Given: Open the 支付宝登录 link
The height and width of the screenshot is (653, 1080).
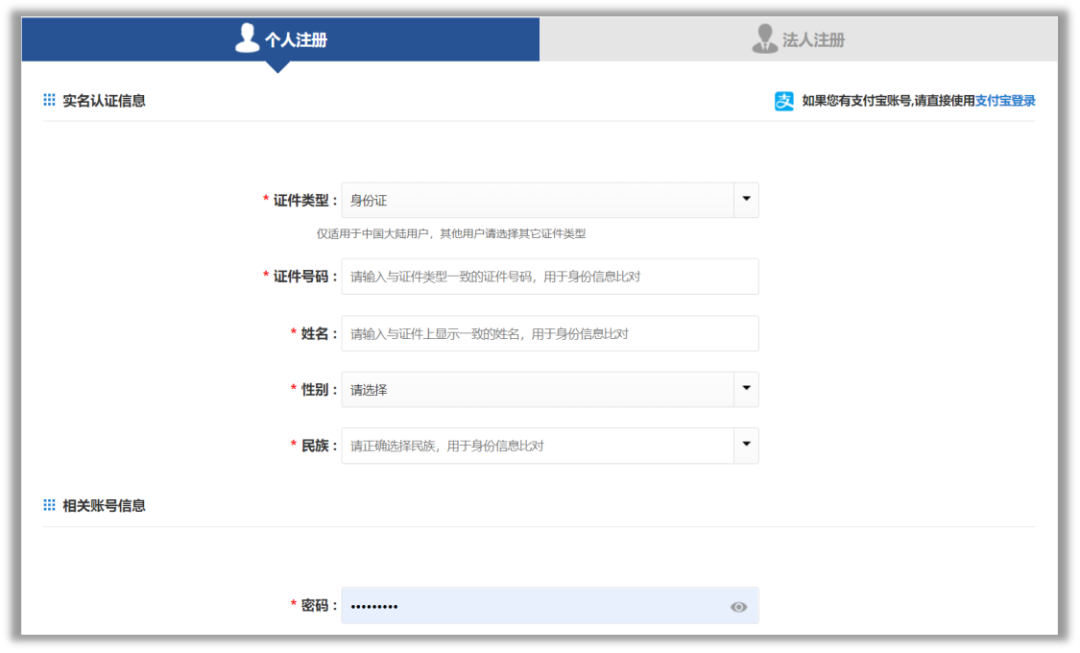Looking at the screenshot, I should coord(1005,101).
